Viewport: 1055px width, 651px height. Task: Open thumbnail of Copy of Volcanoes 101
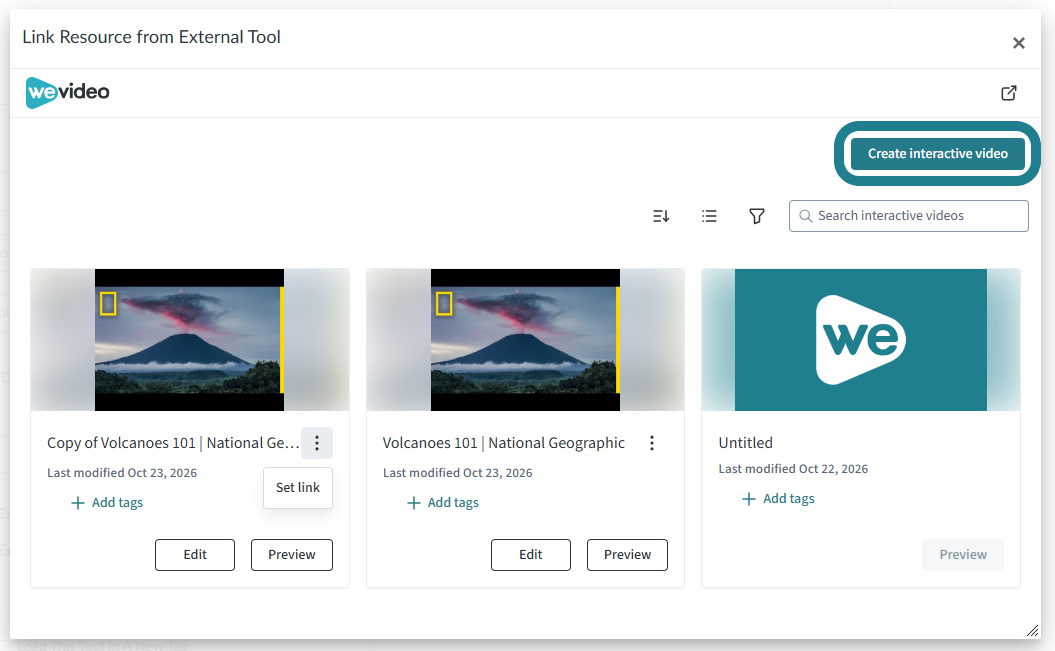click(190, 340)
